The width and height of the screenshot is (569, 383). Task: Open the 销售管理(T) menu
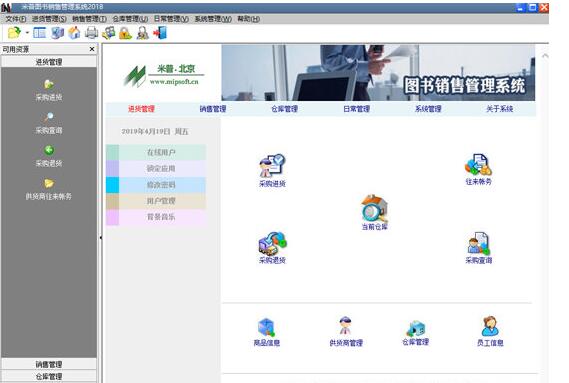[89, 19]
